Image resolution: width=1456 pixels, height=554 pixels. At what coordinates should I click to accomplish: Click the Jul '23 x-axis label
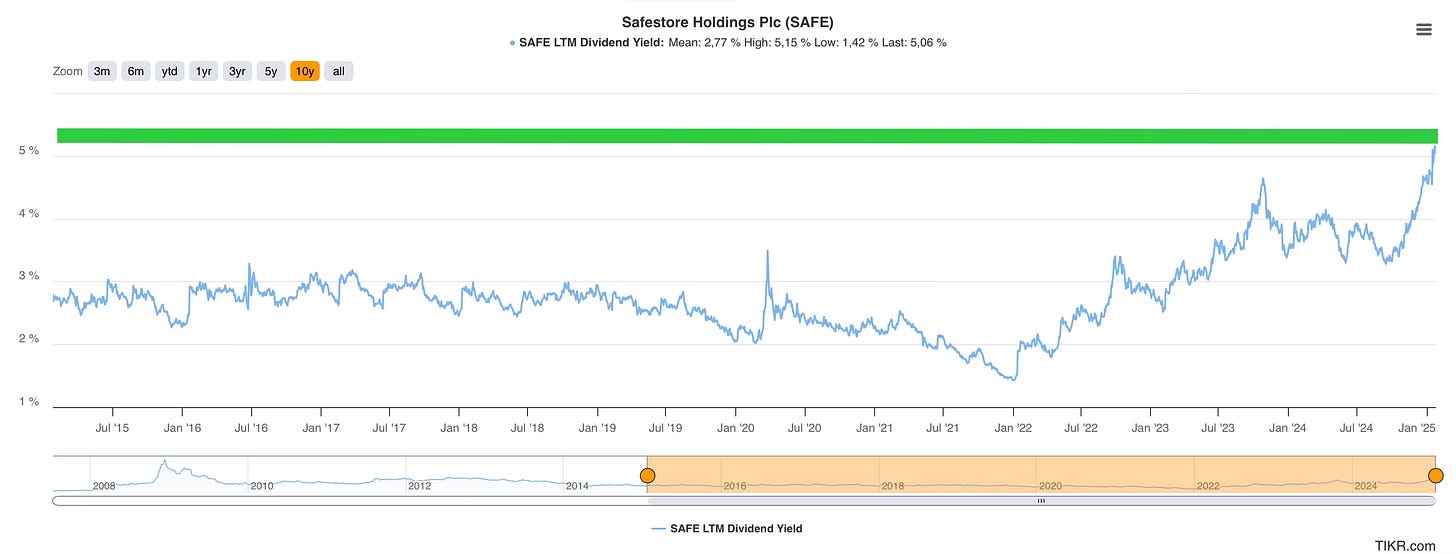1218,428
